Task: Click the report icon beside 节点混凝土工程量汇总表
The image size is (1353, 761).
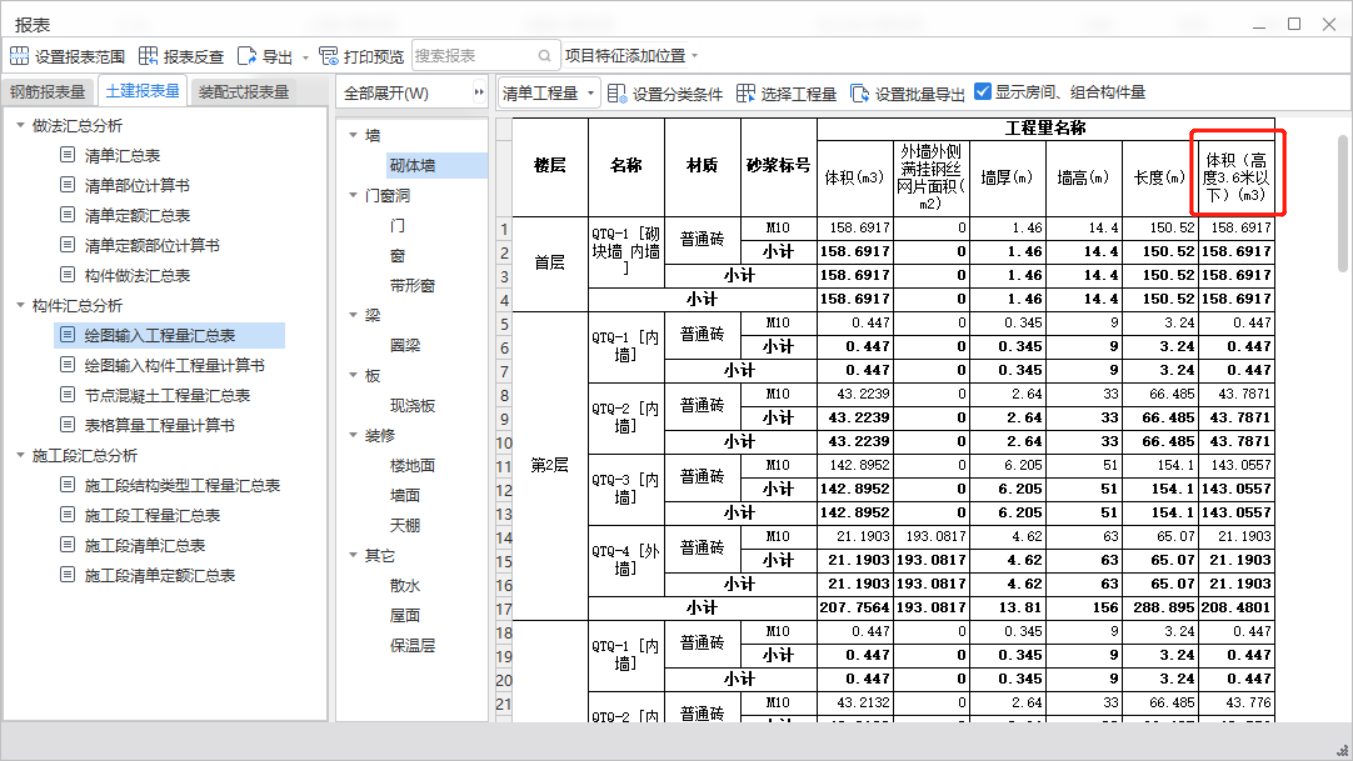Action: [x=67, y=395]
